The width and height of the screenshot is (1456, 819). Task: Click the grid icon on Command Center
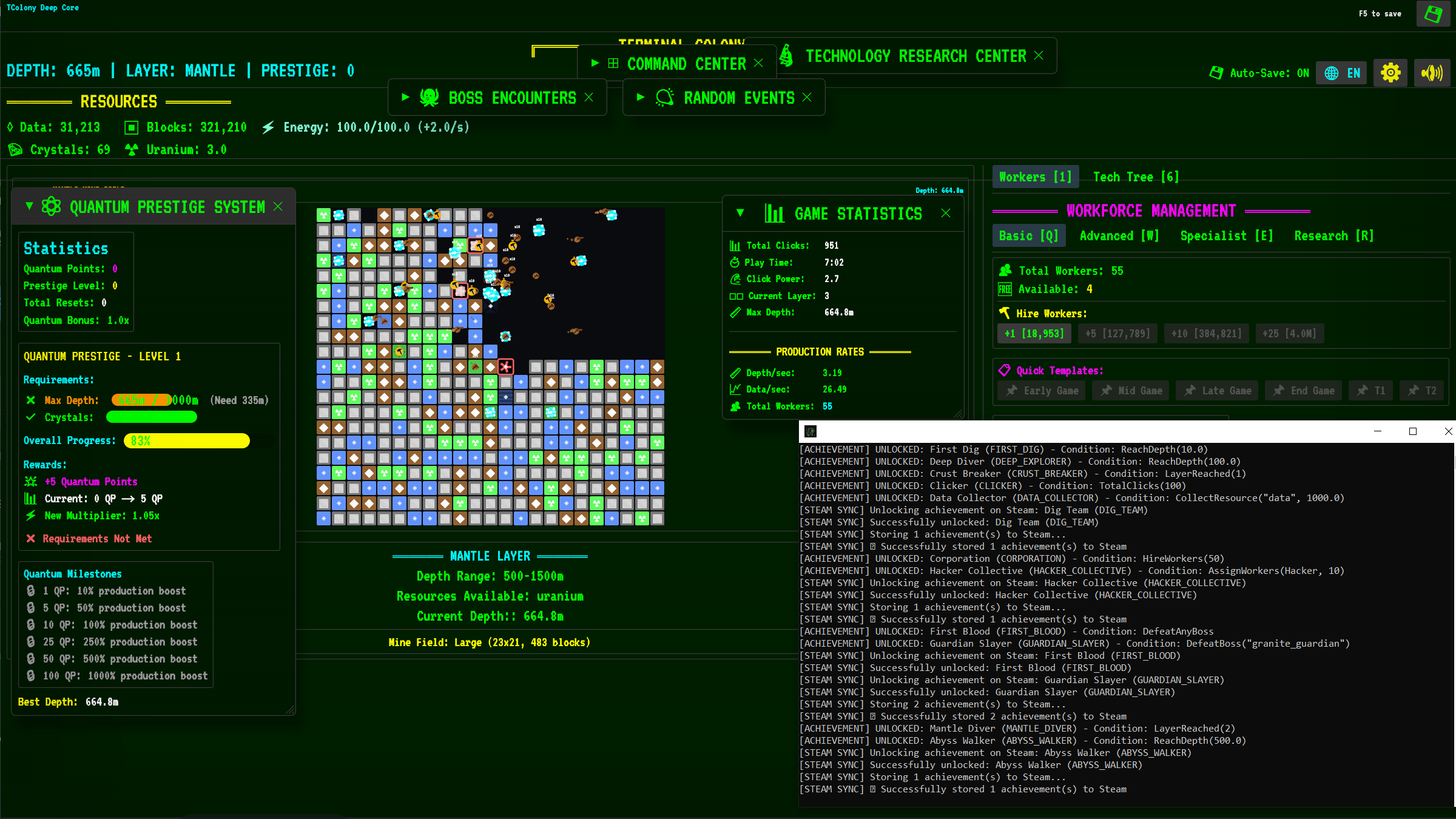(x=613, y=63)
